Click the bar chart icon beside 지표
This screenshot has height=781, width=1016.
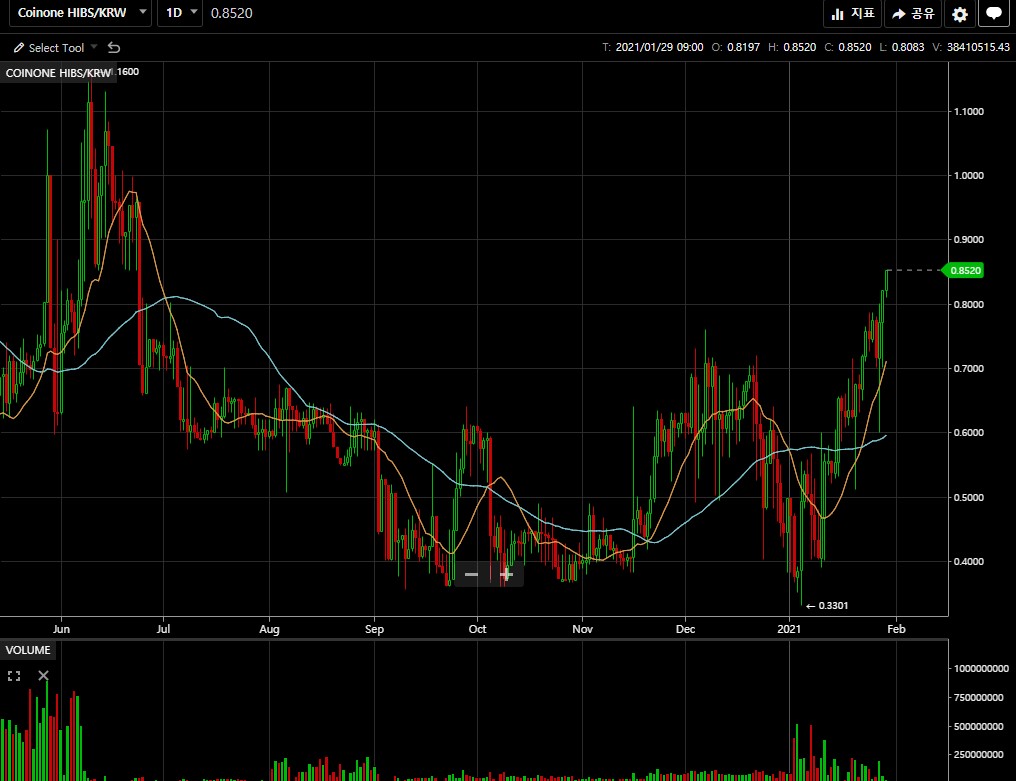(838, 14)
